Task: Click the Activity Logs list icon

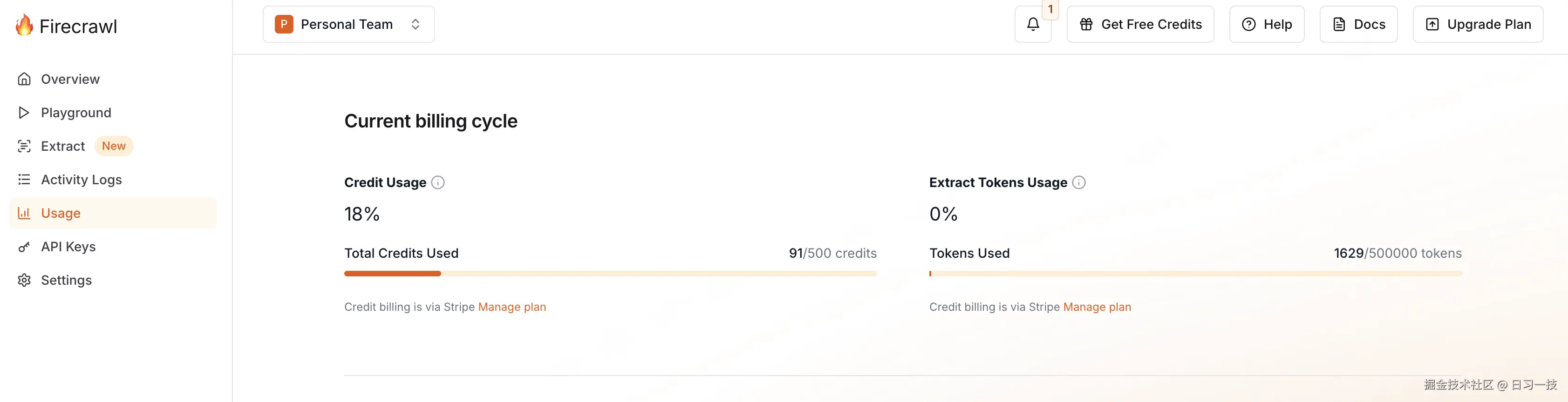Action: (x=24, y=180)
